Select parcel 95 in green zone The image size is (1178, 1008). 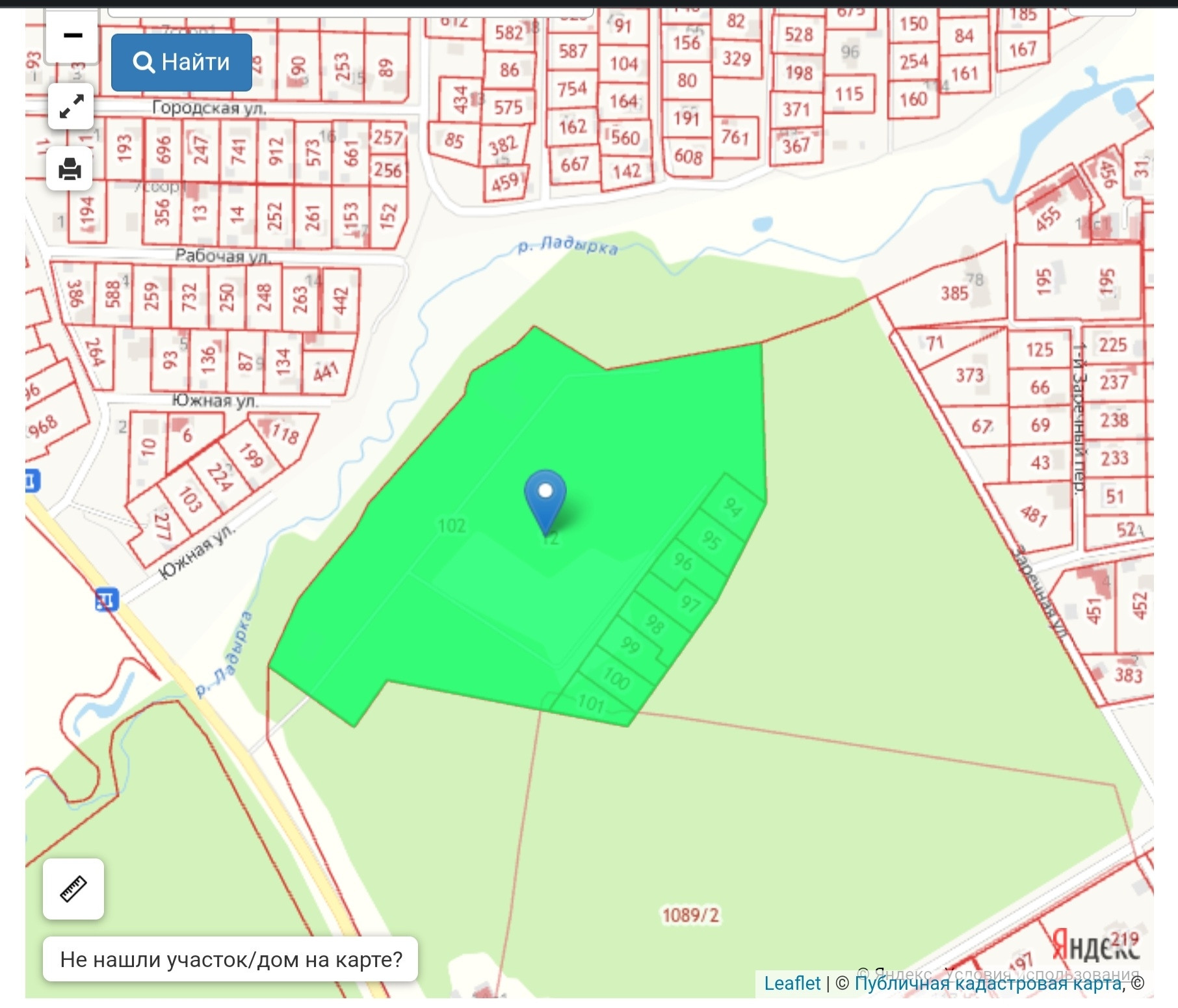click(x=712, y=539)
